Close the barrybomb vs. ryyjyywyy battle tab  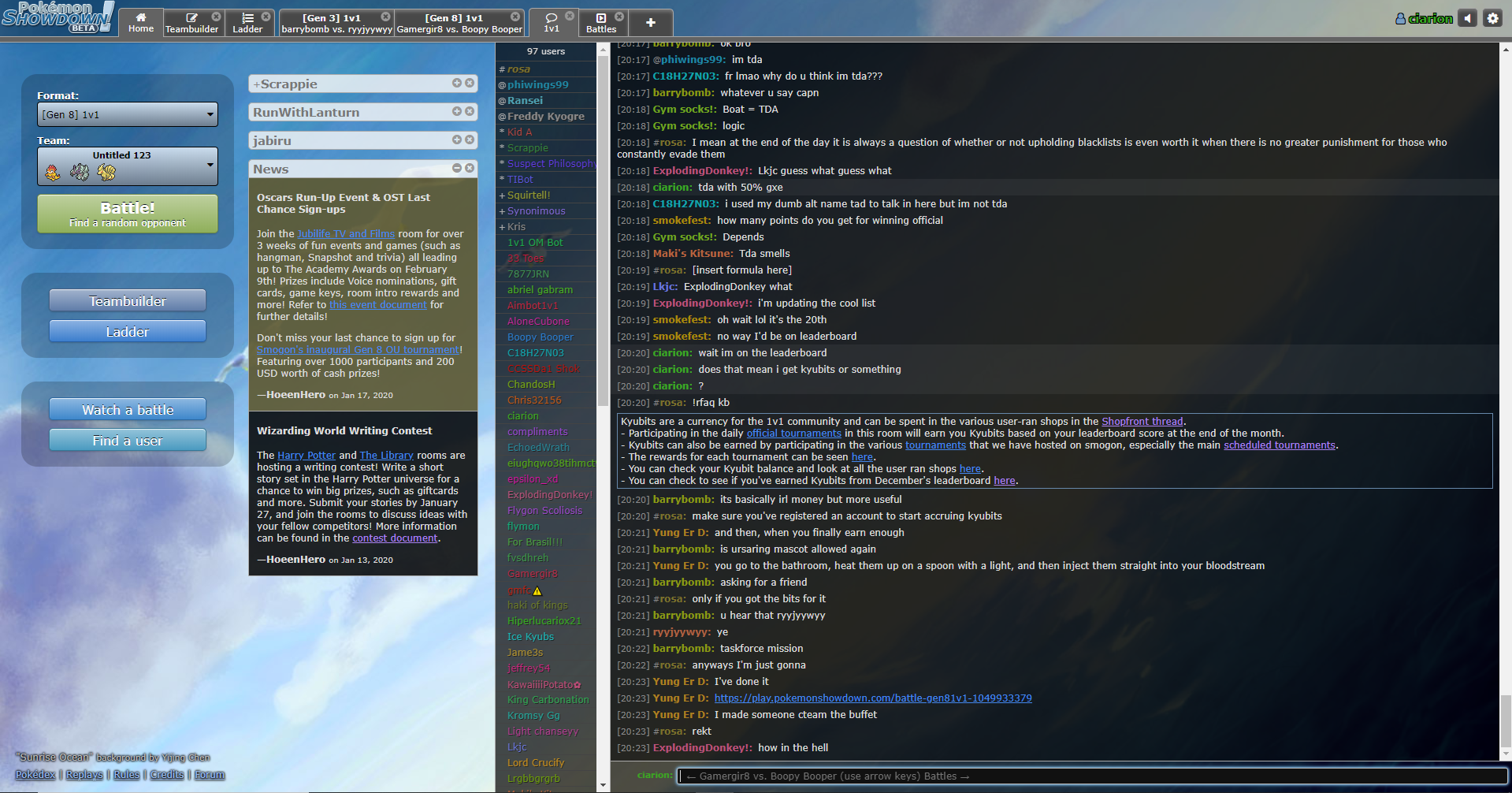385,17
